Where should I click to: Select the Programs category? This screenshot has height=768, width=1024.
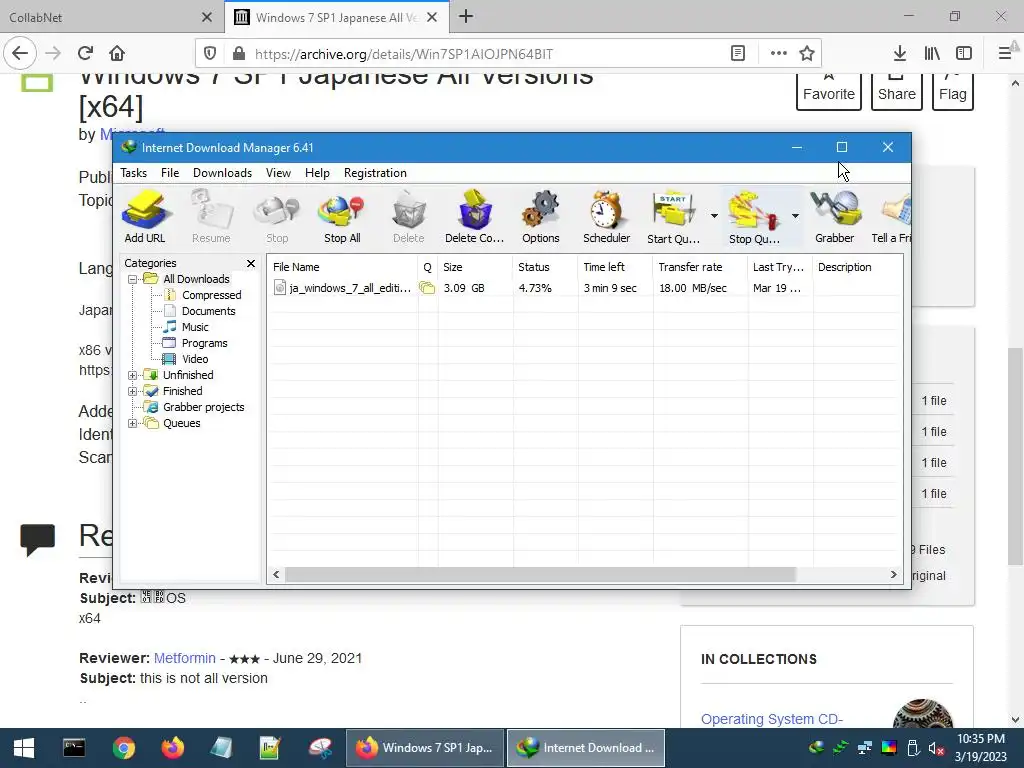(204, 344)
